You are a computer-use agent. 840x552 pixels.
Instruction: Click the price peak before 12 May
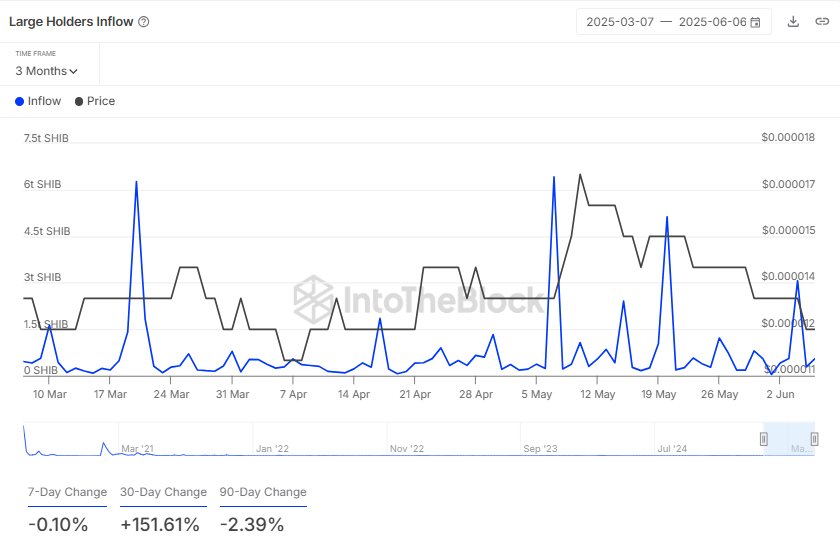(x=580, y=174)
